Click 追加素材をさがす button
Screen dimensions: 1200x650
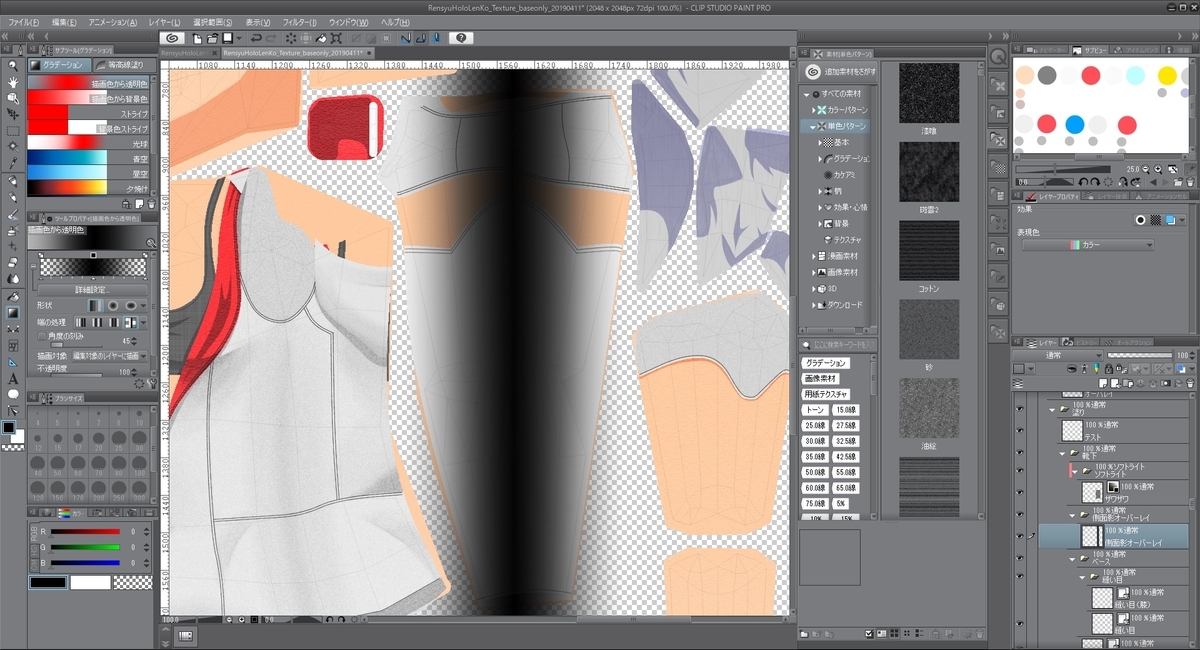coord(838,72)
